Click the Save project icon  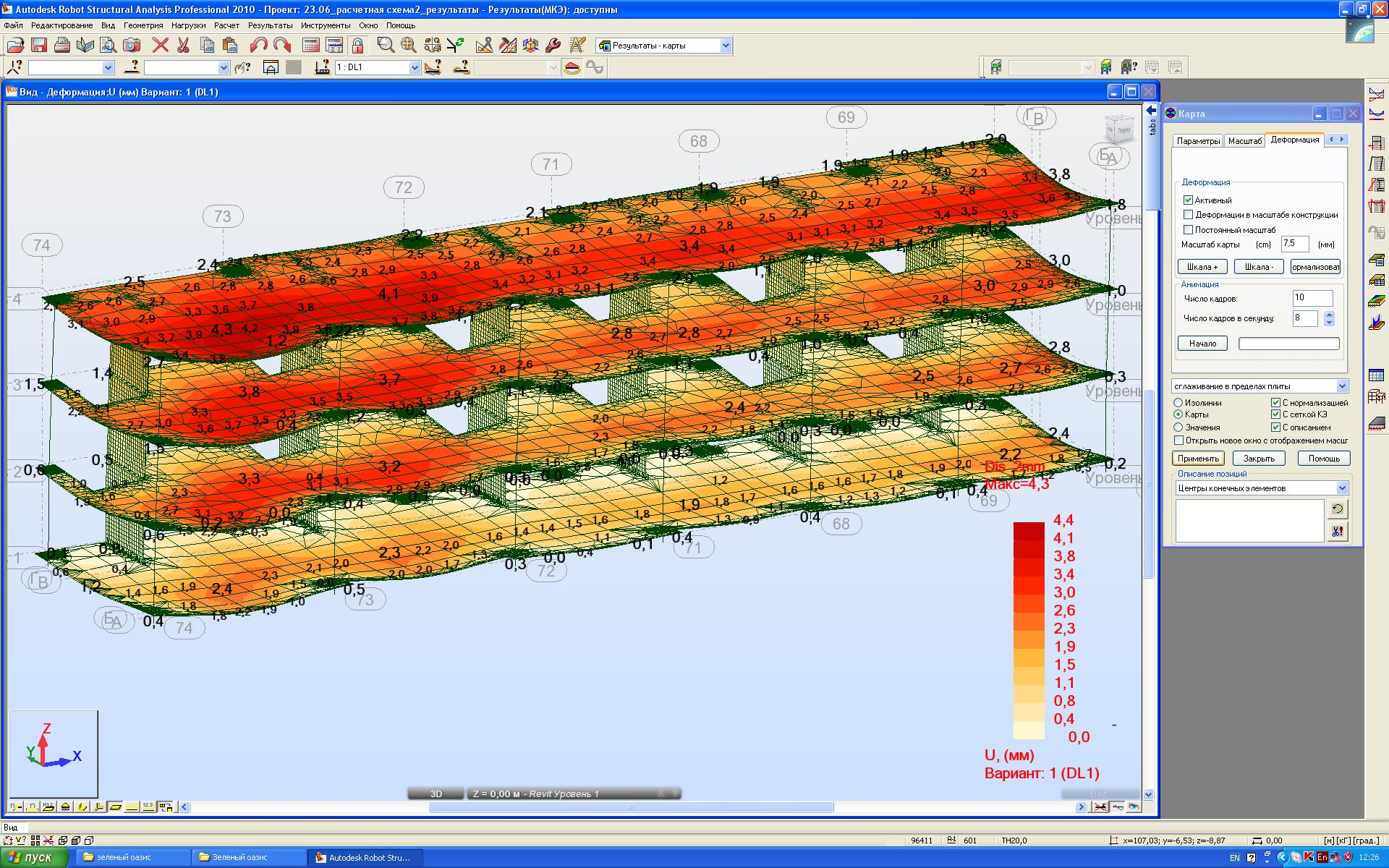click(x=39, y=46)
